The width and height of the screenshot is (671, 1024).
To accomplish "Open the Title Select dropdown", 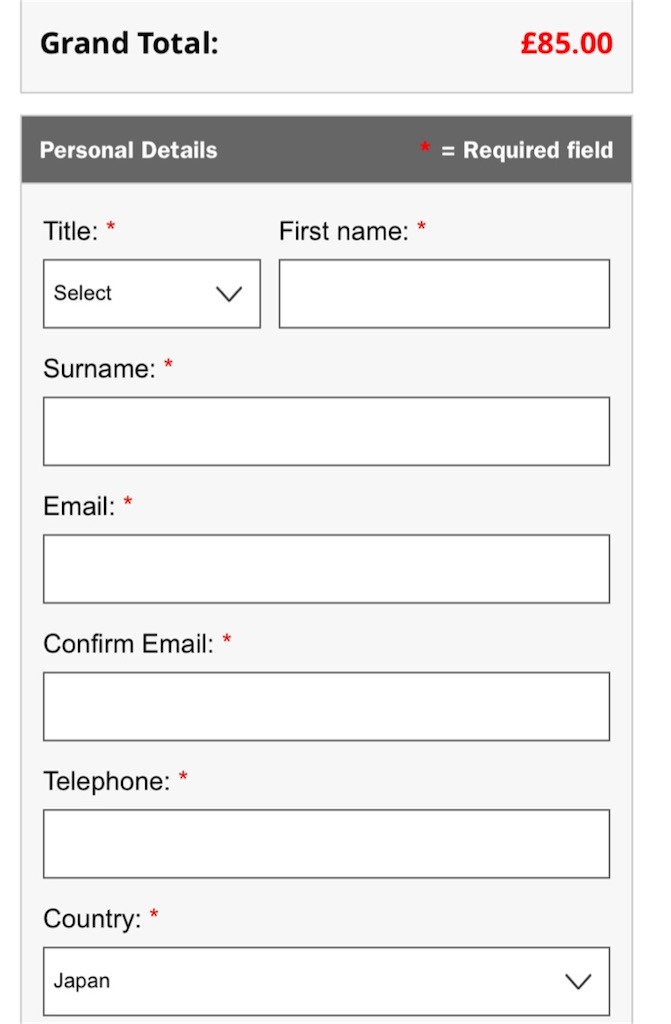I will (x=152, y=294).
